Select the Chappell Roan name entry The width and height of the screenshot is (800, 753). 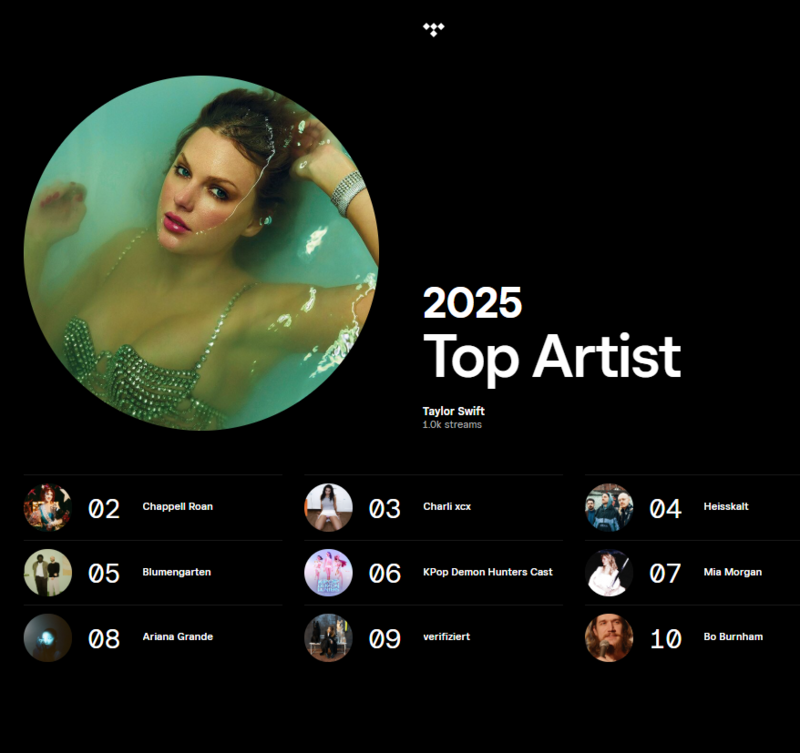point(177,507)
